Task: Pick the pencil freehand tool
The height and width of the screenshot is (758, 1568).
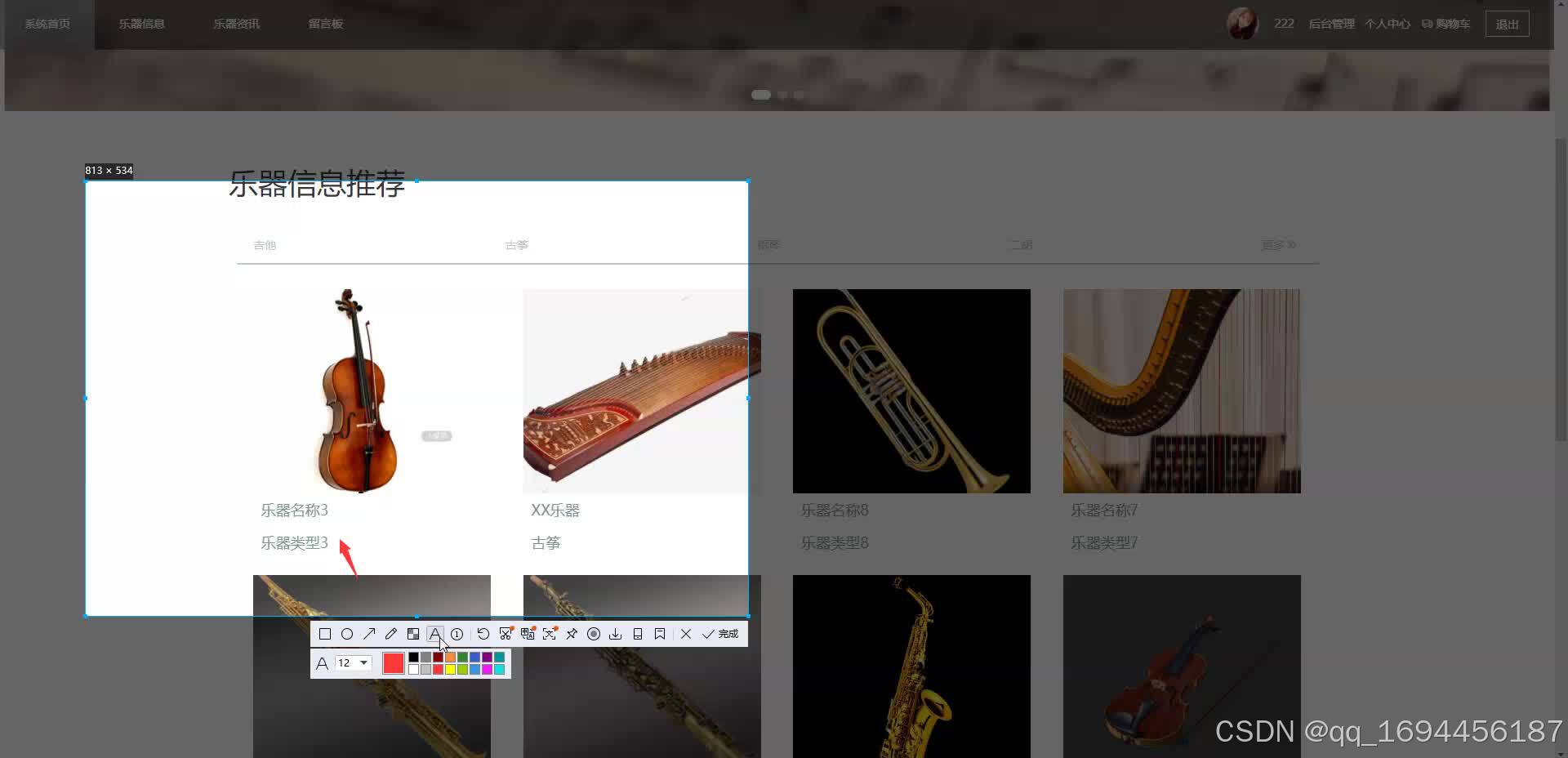Action: [x=391, y=634]
